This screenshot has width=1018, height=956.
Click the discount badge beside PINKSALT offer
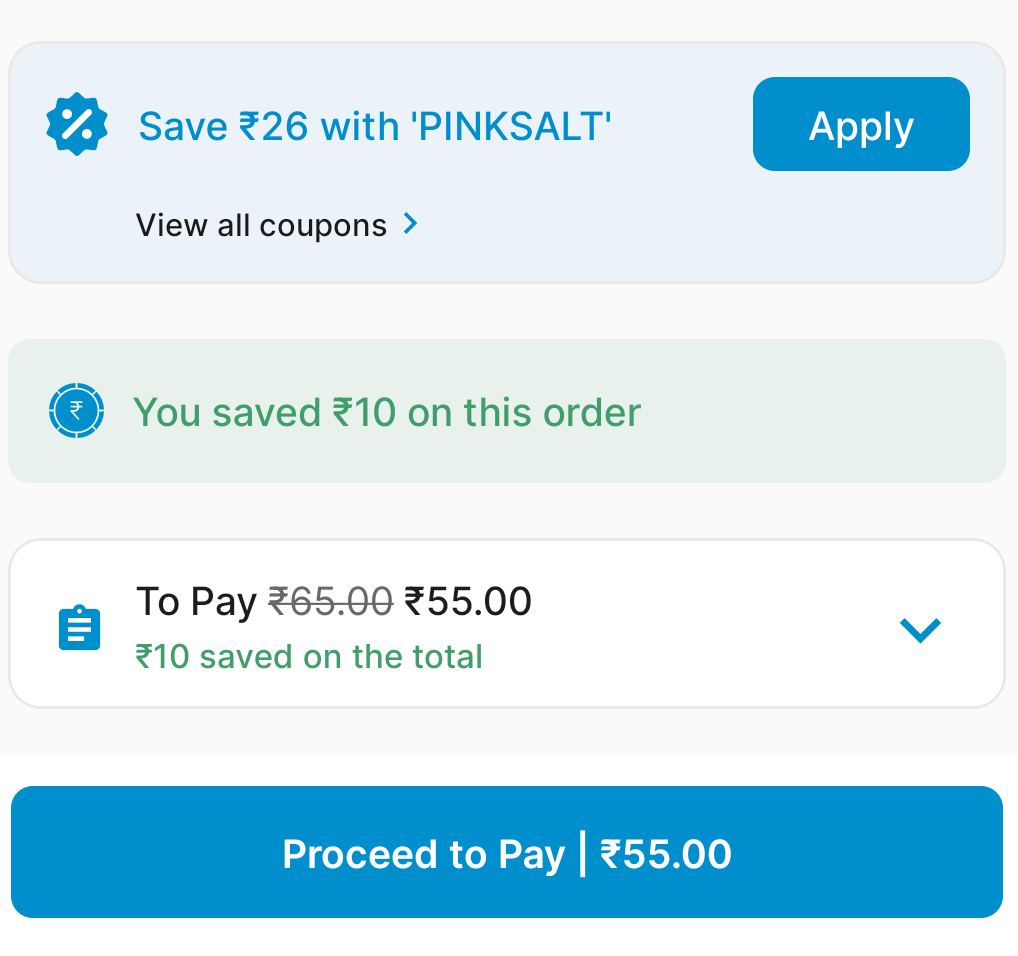77,124
